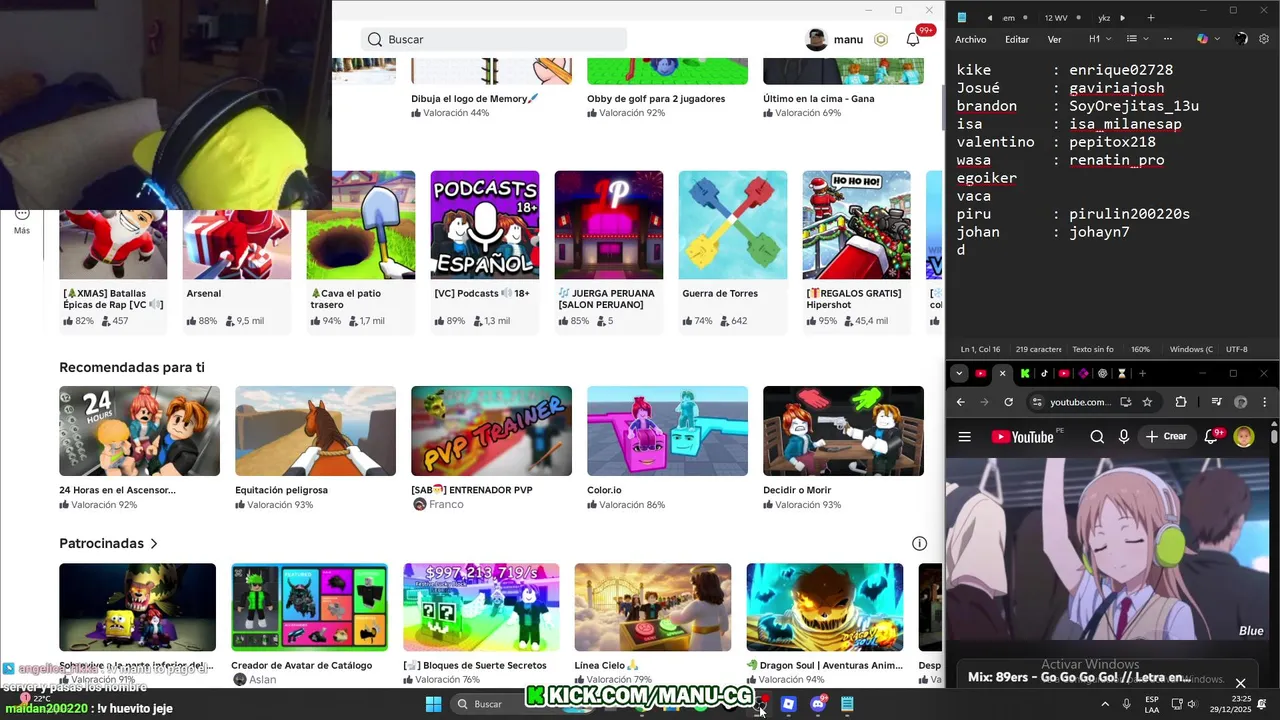Switch to Kick tab in Chrome
Screen dimensions: 1280x720
pos(1025,373)
